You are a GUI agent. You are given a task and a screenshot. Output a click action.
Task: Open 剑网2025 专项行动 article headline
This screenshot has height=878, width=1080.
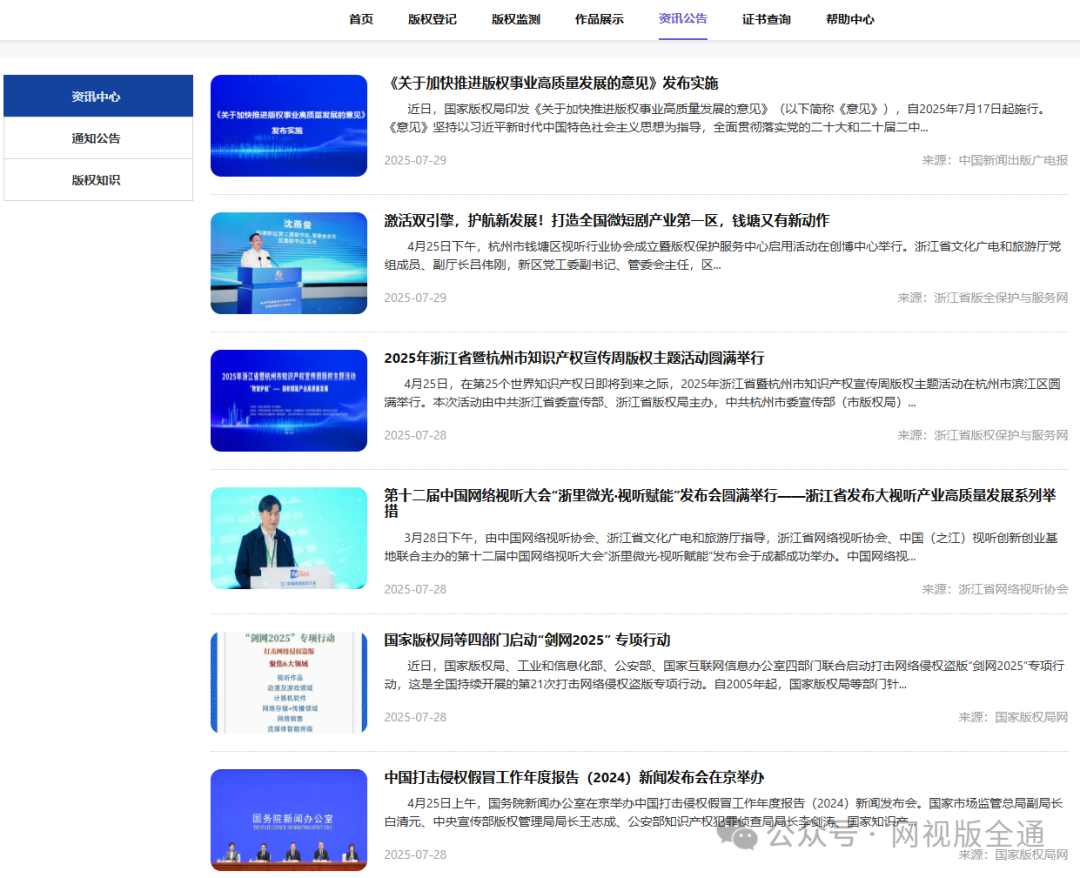click(527, 640)
